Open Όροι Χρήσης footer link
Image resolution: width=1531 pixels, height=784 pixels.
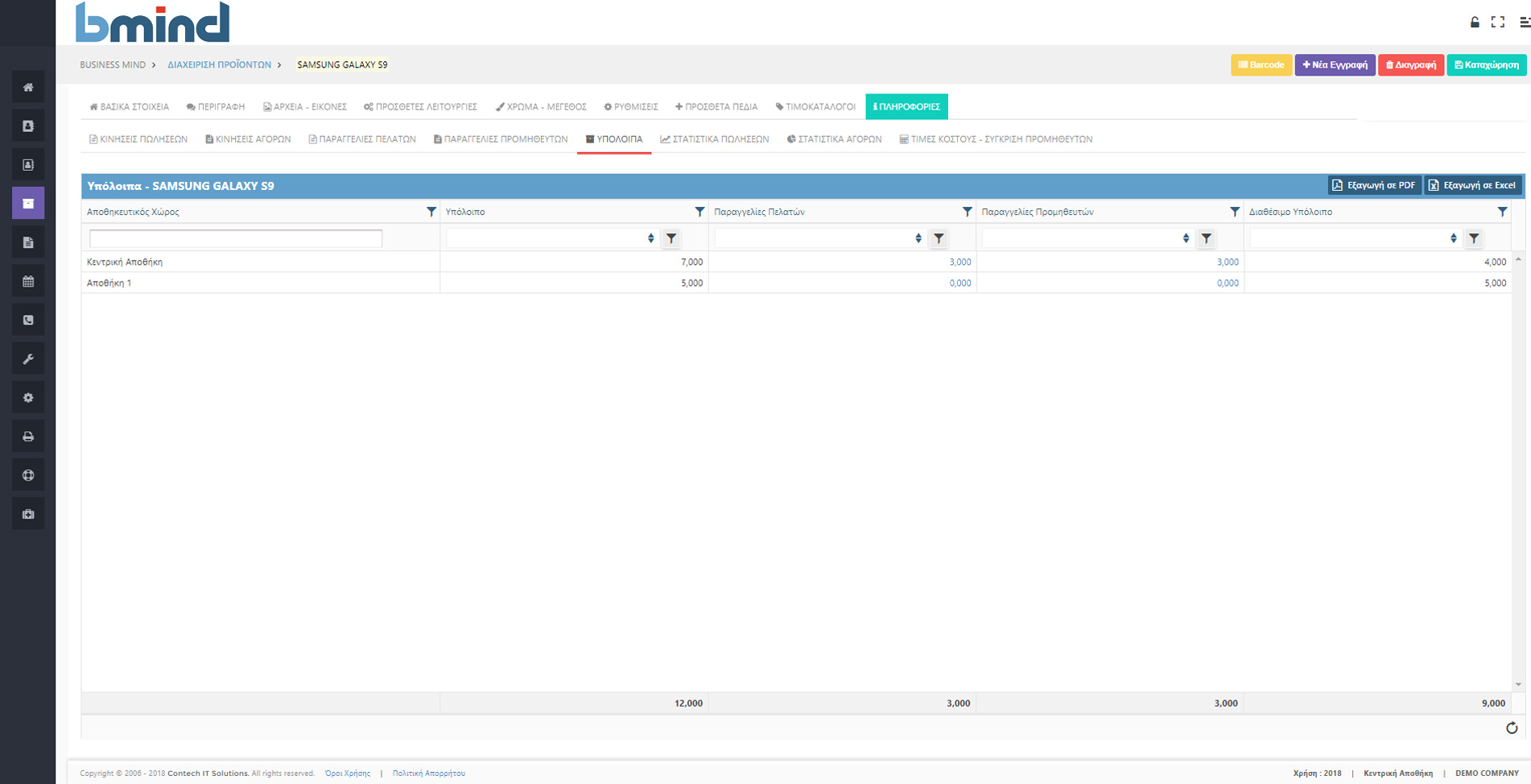348,773
